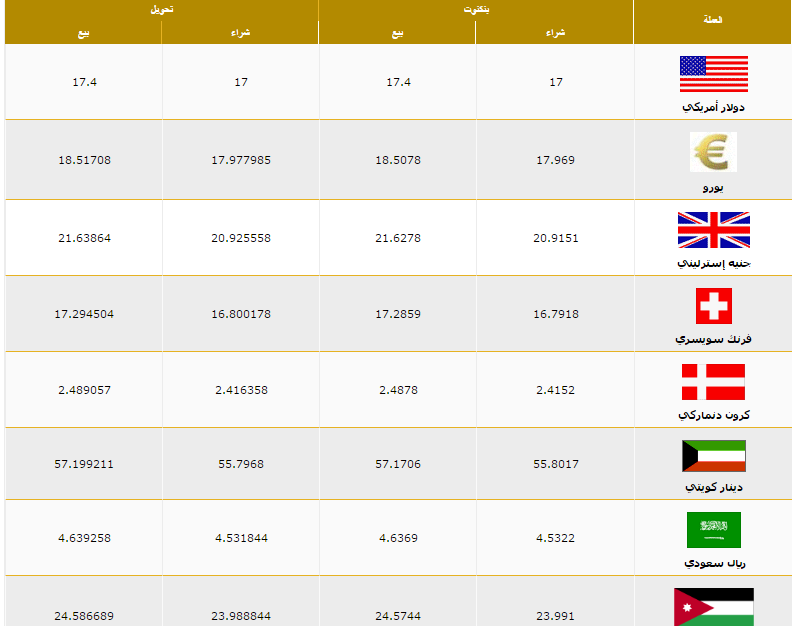This screenshot has height=626, width=797.
Task: Click the 'جنيه إسترليني' currency label
Action: [x=713, y=263]
